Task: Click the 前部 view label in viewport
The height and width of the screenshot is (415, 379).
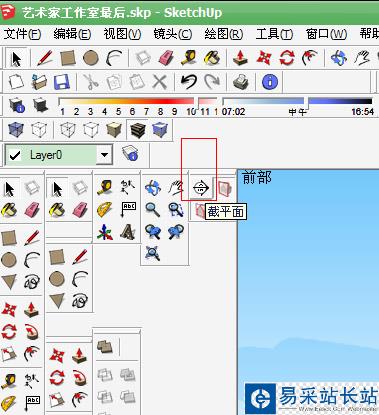Action: pos(257,177)
